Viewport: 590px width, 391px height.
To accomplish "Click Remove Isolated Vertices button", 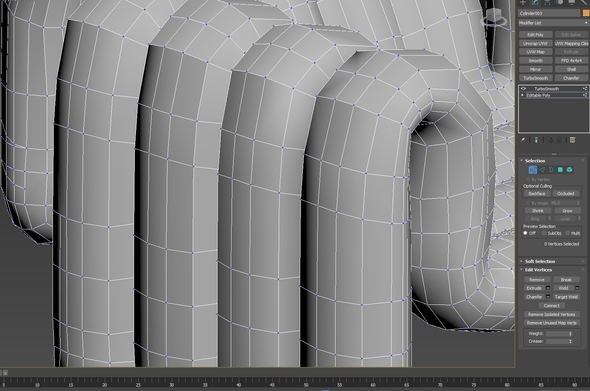I will point(551,314).
